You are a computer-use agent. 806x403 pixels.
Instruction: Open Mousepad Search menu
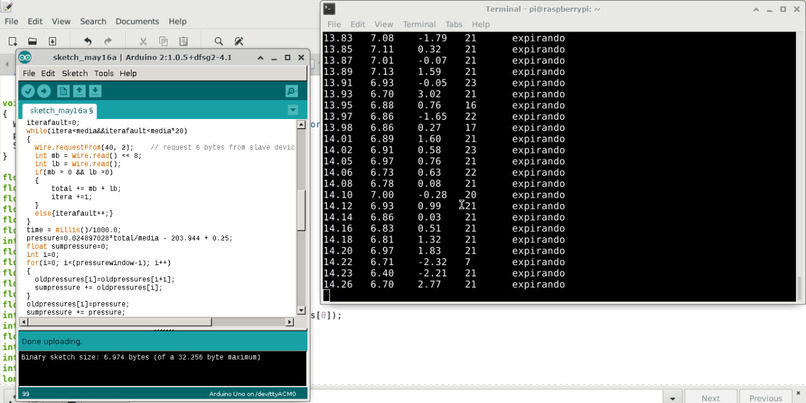pyautogui.click(x=93, y=22)
